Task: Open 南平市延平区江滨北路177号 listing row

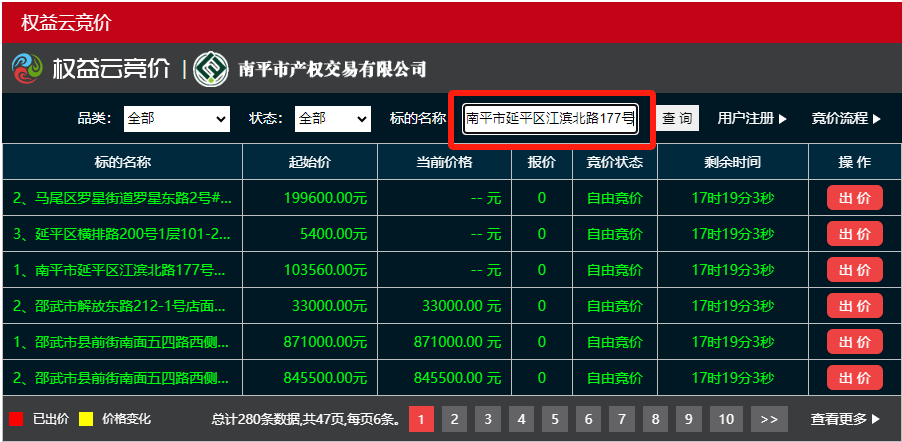Action: [x=124, y=270]
